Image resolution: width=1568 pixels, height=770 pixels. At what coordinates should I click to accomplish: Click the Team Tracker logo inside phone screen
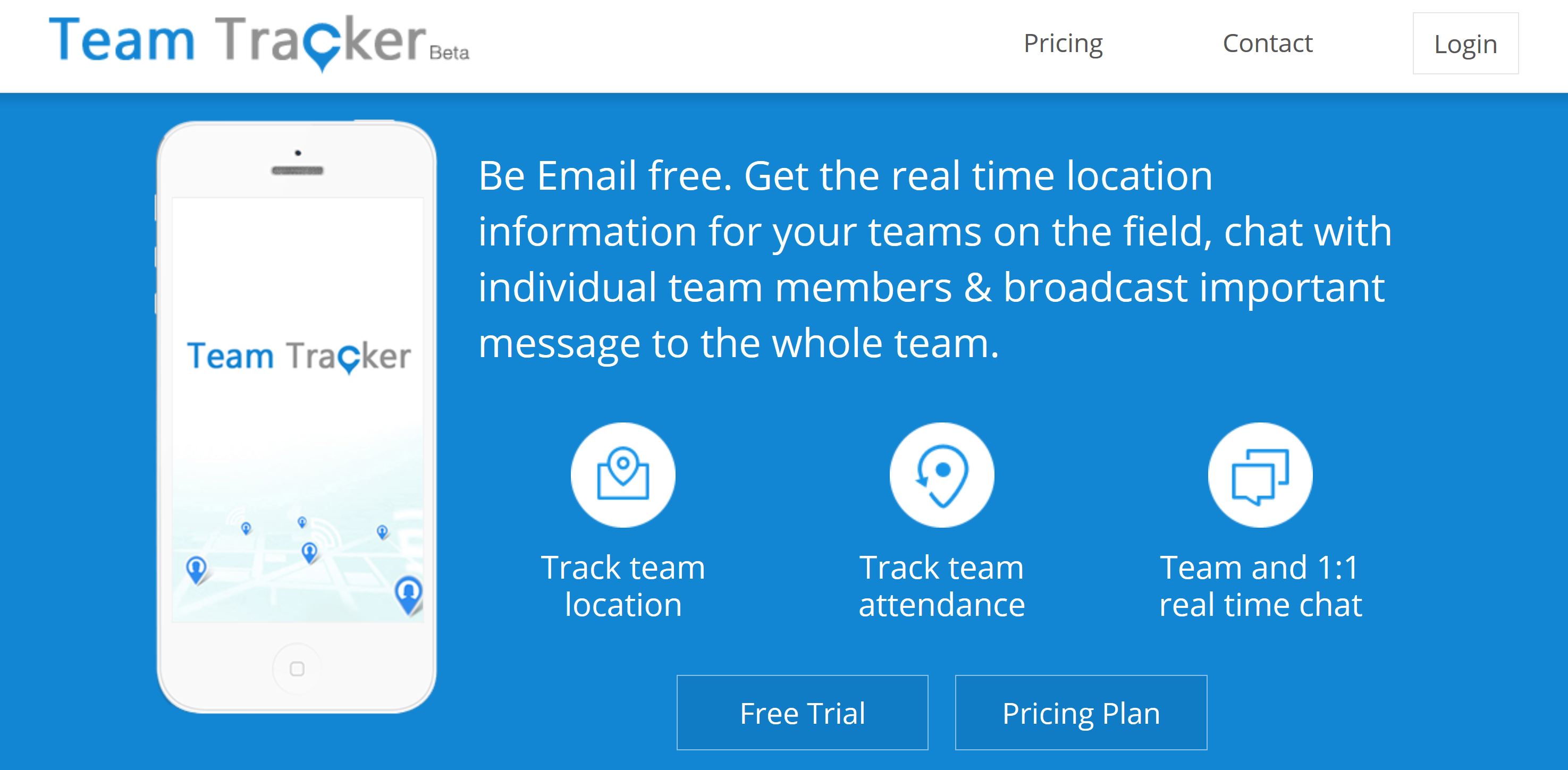[299, 357]
